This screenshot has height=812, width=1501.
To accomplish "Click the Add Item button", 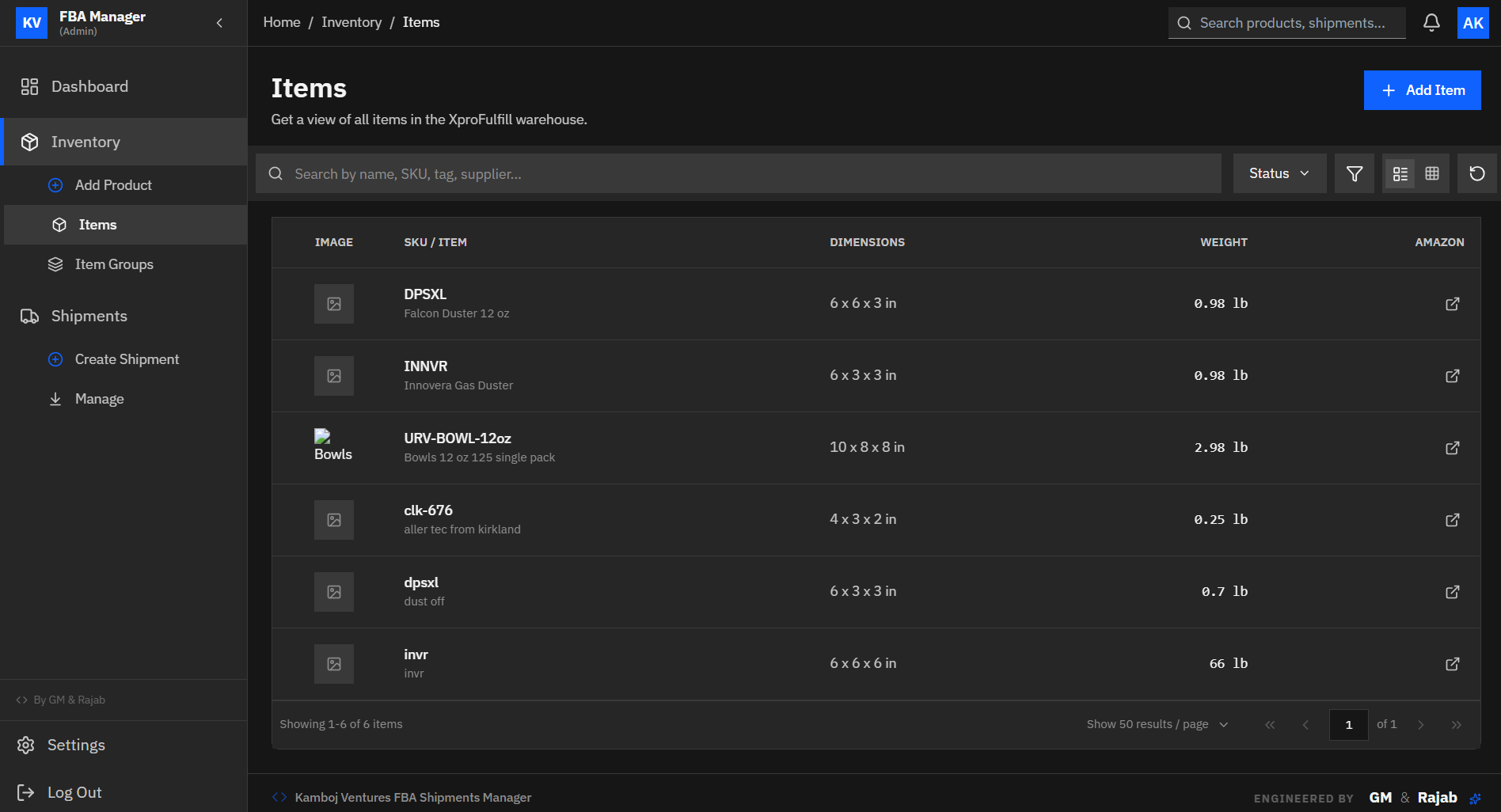I will coord(1423,90).
